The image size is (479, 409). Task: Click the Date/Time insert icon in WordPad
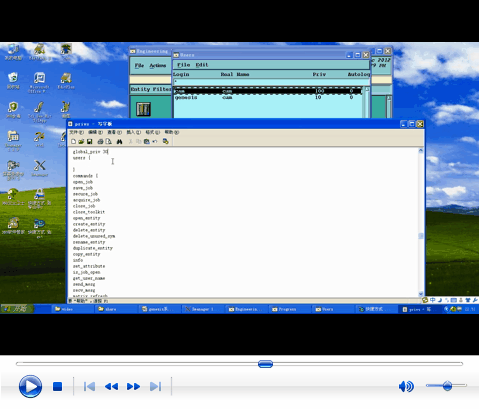coord(165,142)
